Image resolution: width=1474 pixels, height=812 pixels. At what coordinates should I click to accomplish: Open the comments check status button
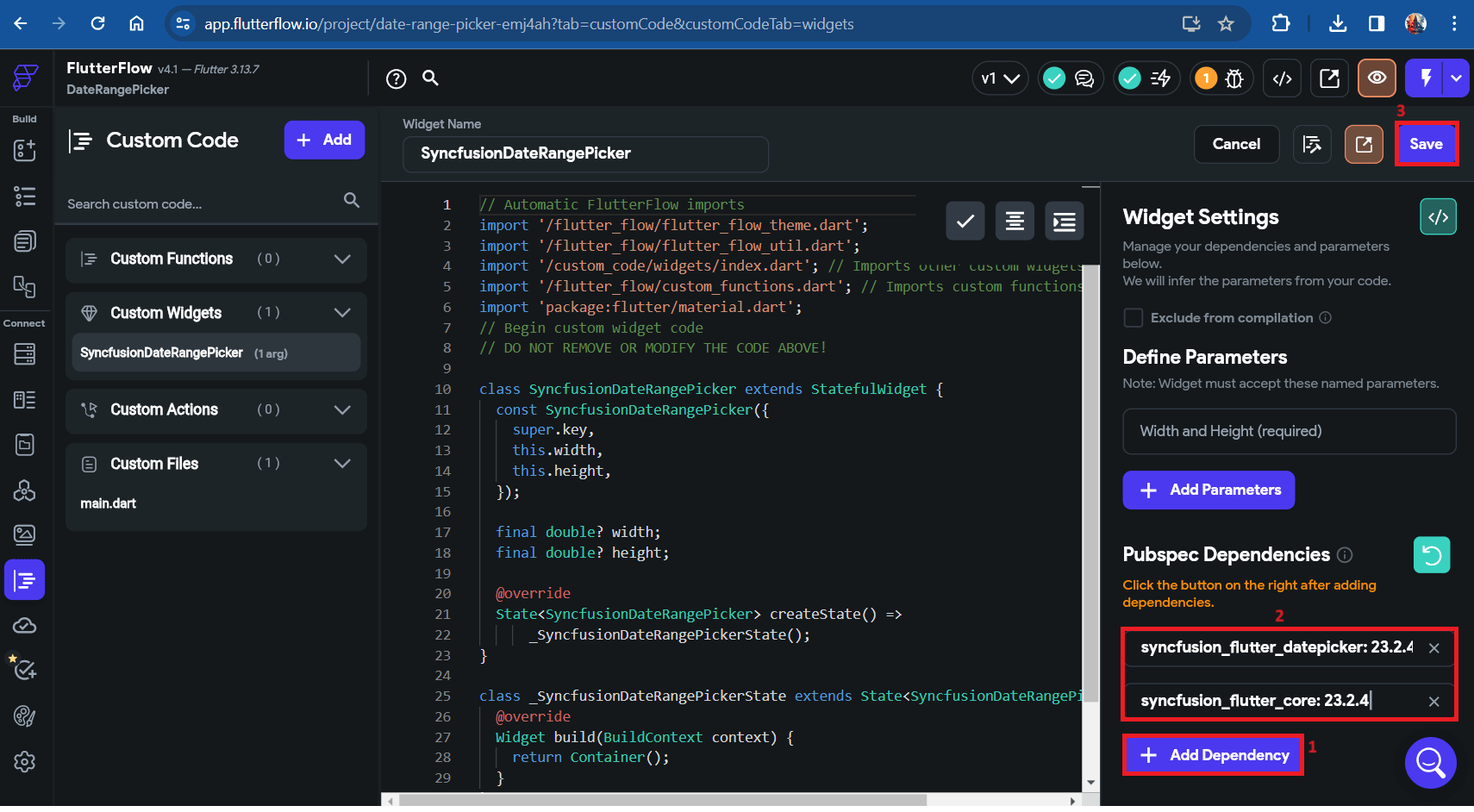point(1071,78)
